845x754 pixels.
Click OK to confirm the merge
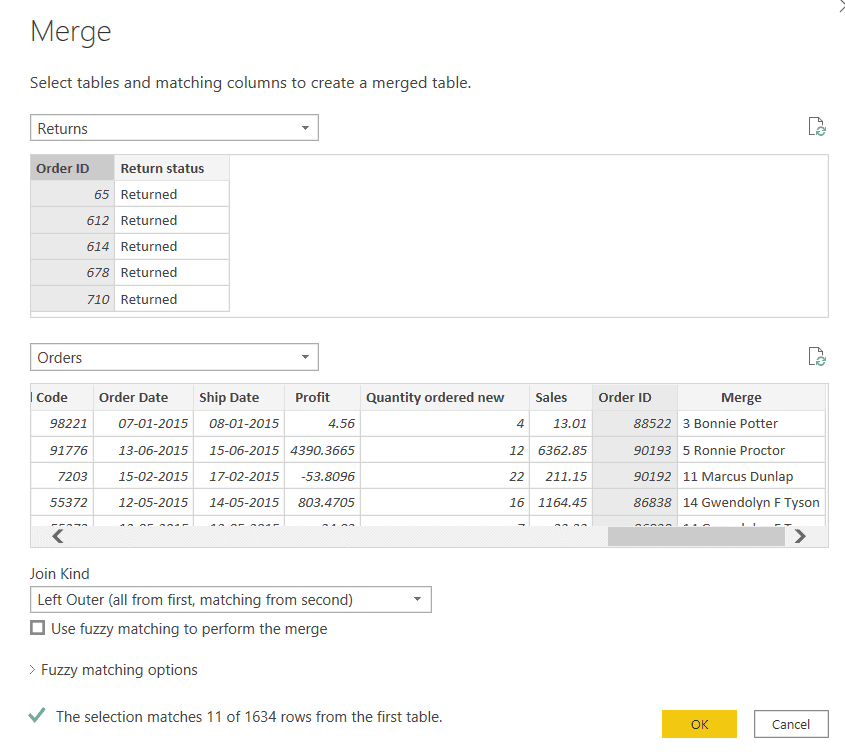[699, 723]
